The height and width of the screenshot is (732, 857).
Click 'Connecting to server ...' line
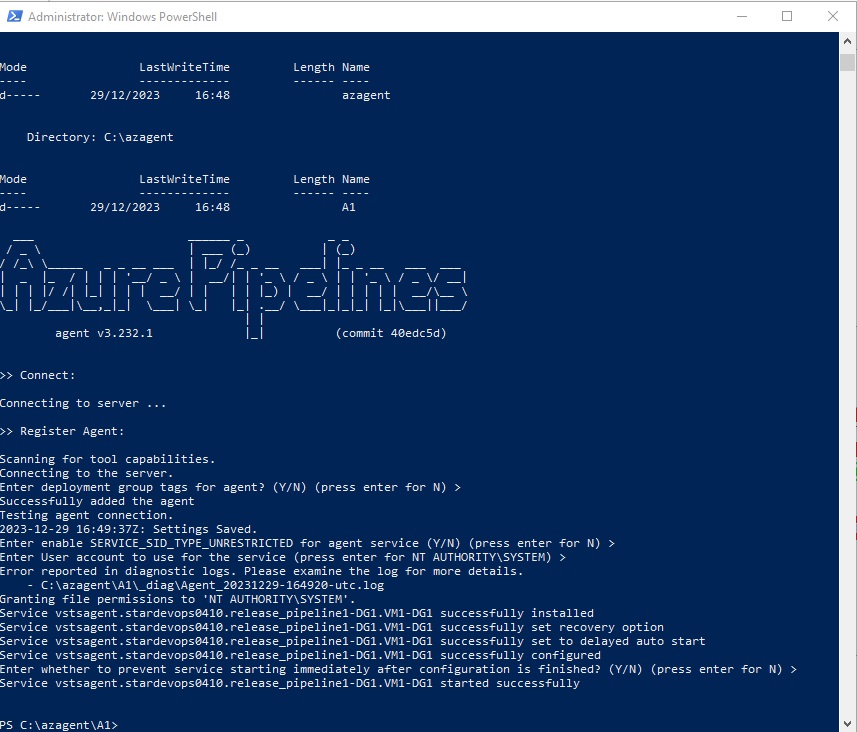point(83,403)
